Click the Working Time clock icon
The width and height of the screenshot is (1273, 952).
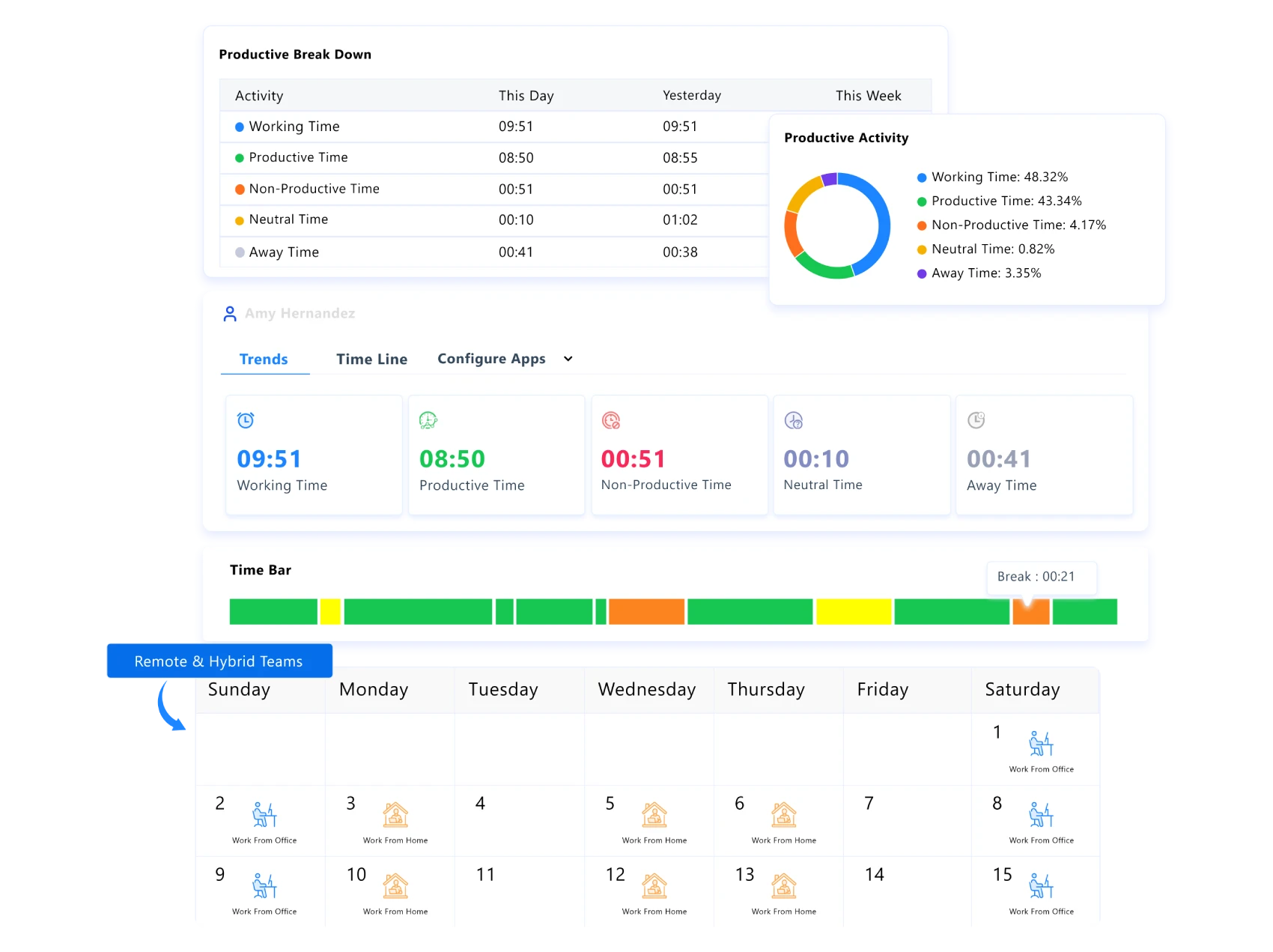[x=246, y=420]
